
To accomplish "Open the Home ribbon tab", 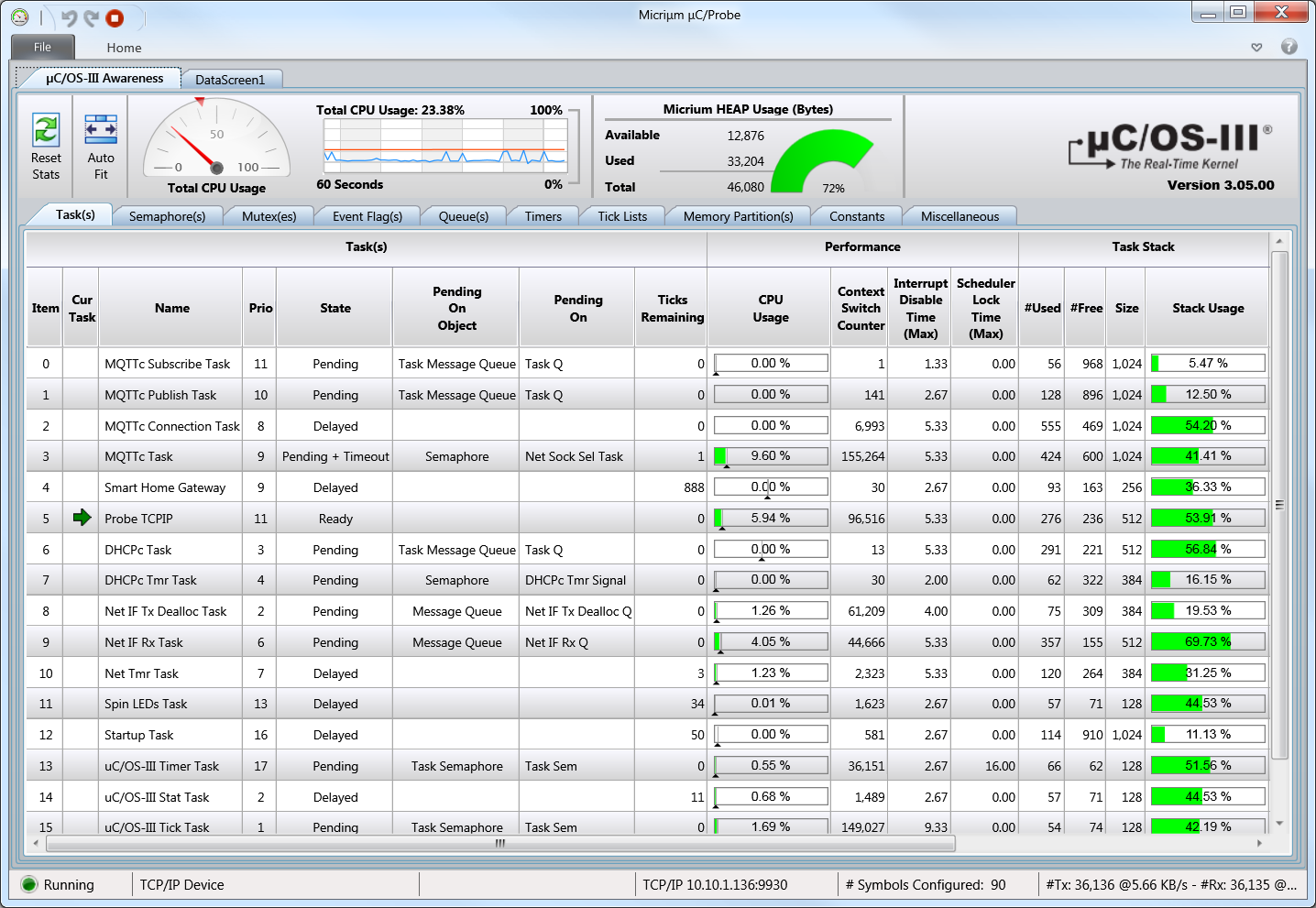I will point(124,48).
